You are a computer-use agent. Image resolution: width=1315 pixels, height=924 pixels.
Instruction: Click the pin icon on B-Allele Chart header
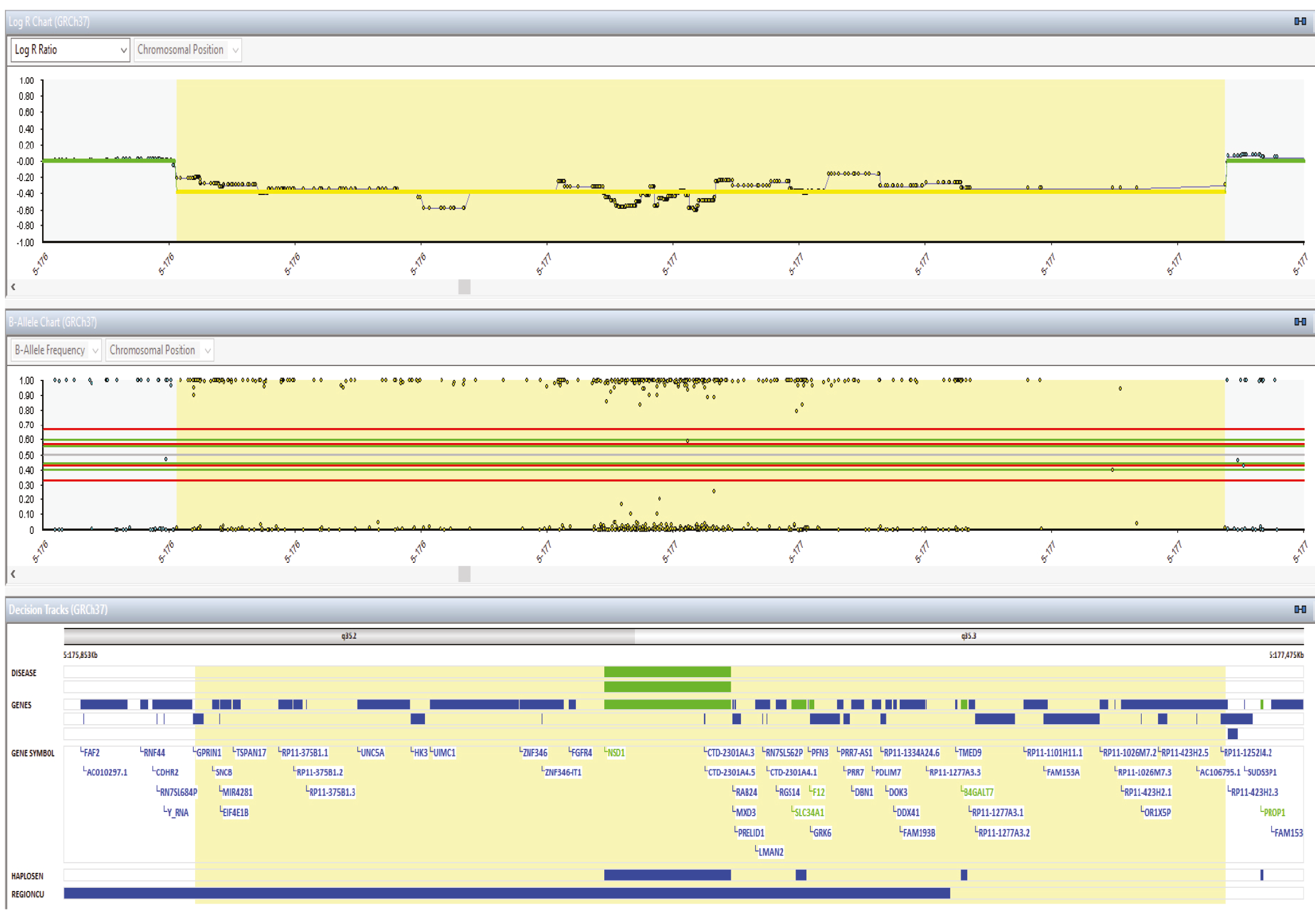(1300, 321)
